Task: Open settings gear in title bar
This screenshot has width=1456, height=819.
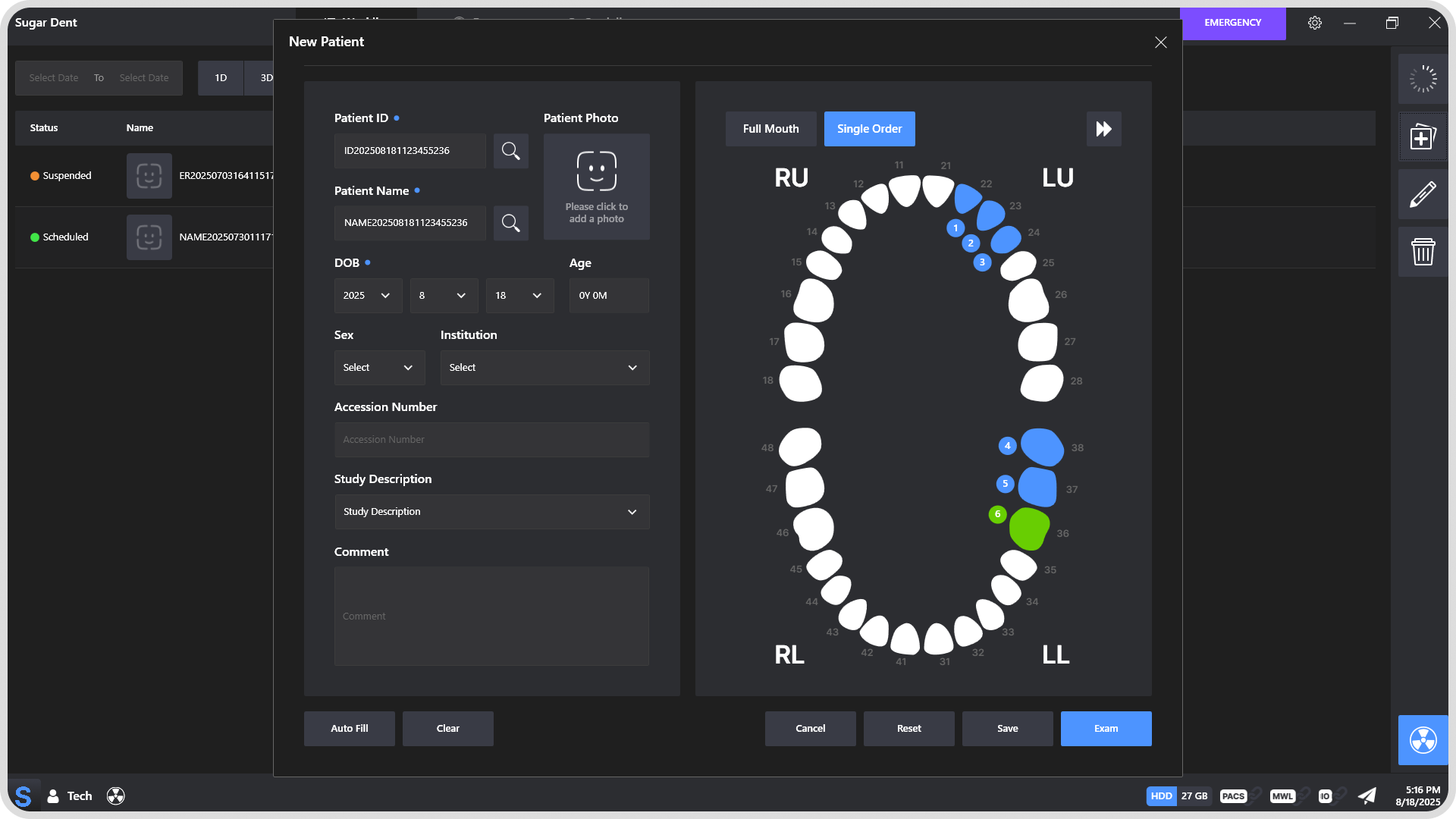Action: pyautogui.click(x=1315, y=23)
